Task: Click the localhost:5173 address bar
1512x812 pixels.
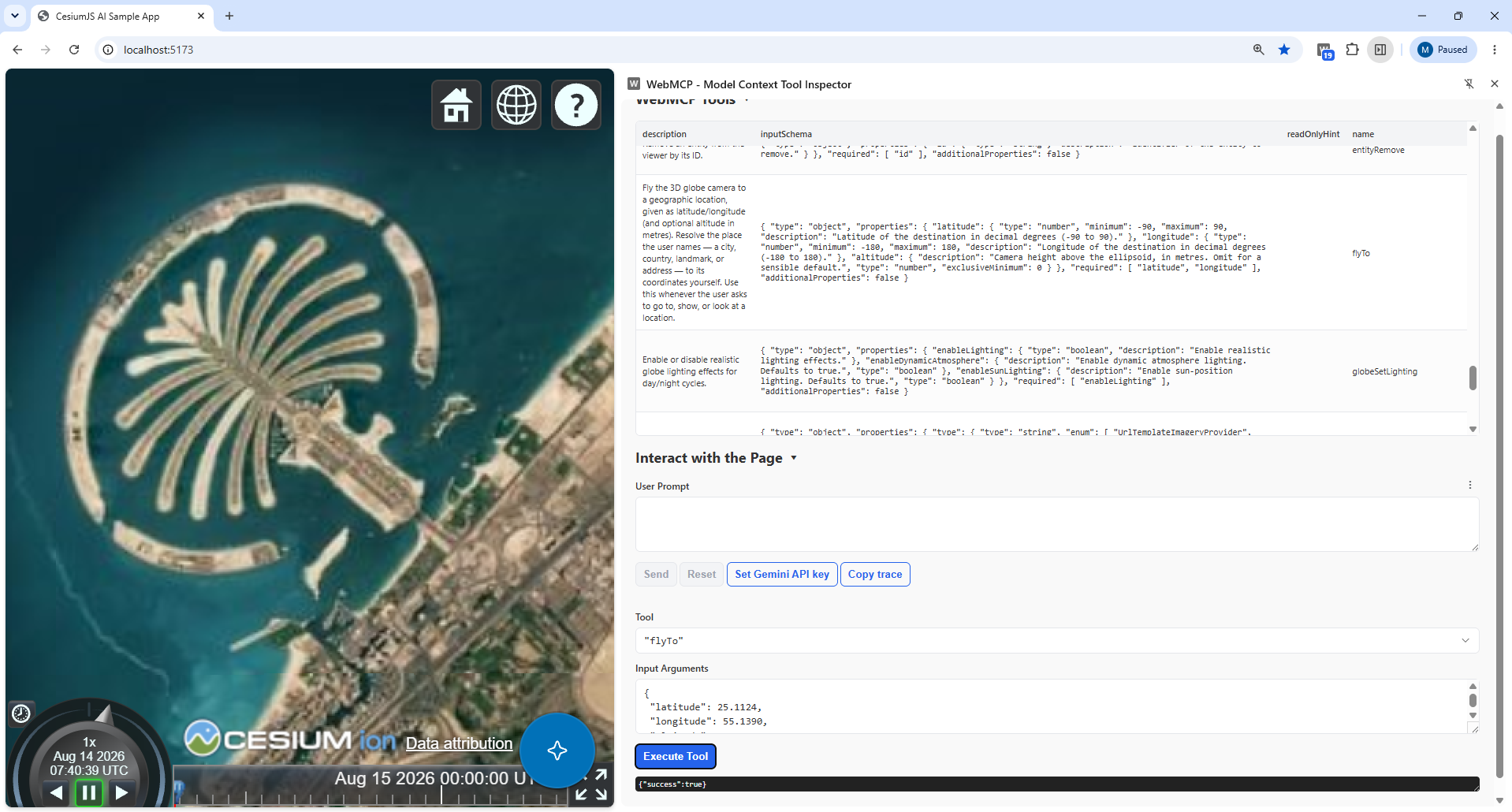Action: (x=678, y=50)
